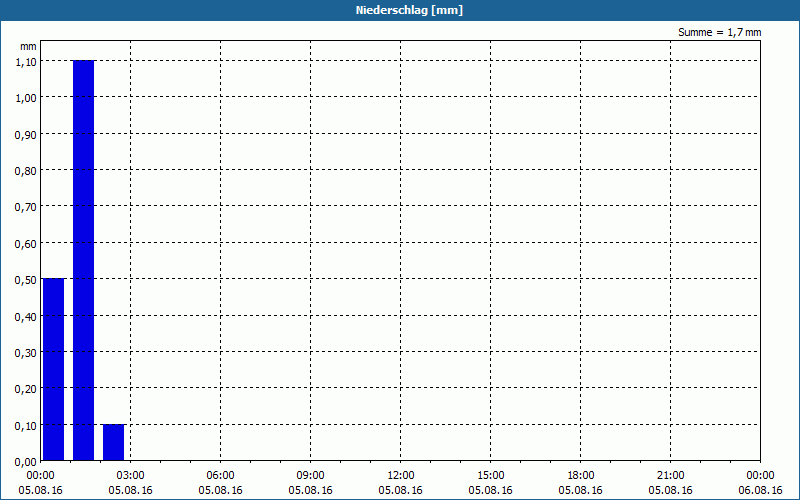
Task: Click the 06:00 time axis label
Action: [x=220, y=476]
